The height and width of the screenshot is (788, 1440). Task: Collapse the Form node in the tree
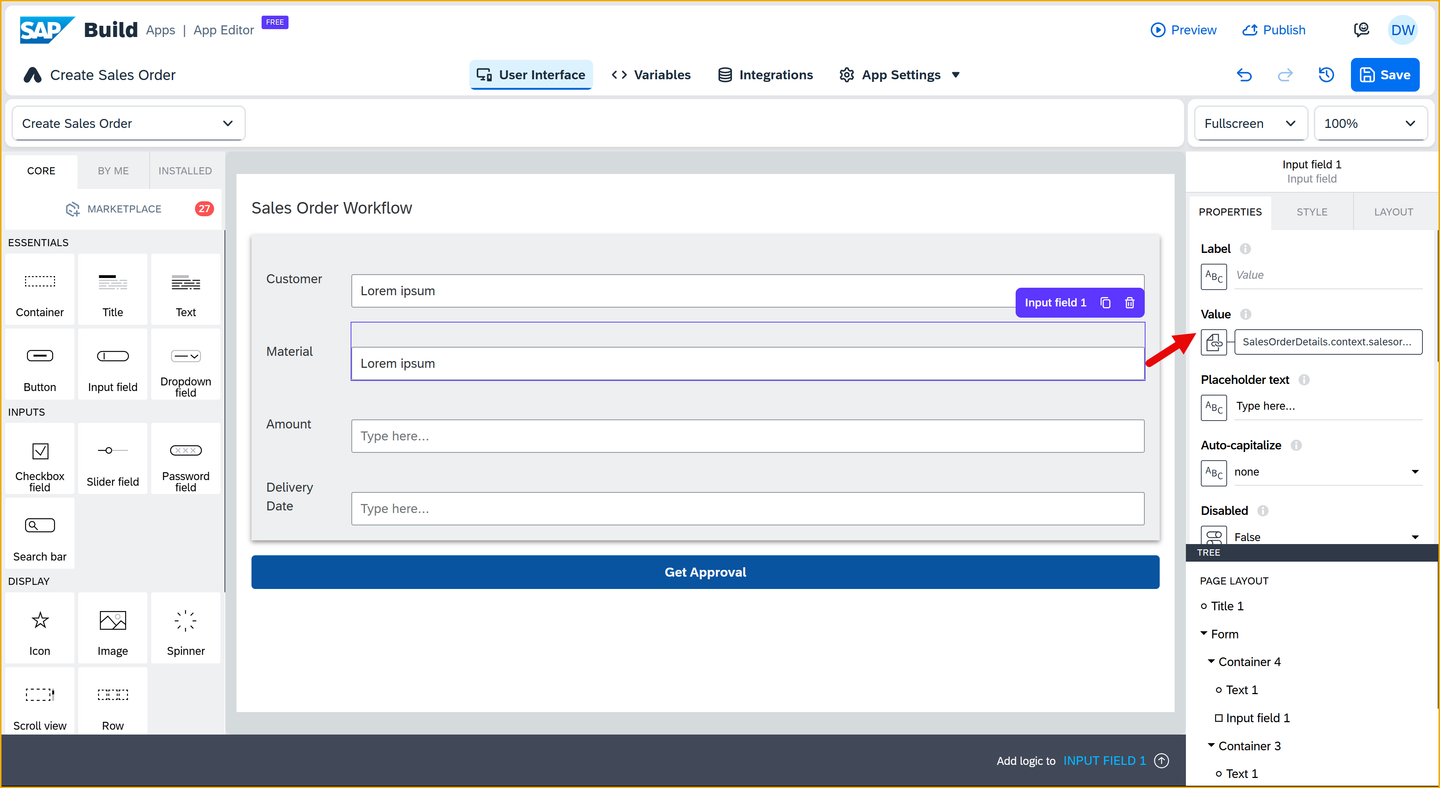[1204, 634]
